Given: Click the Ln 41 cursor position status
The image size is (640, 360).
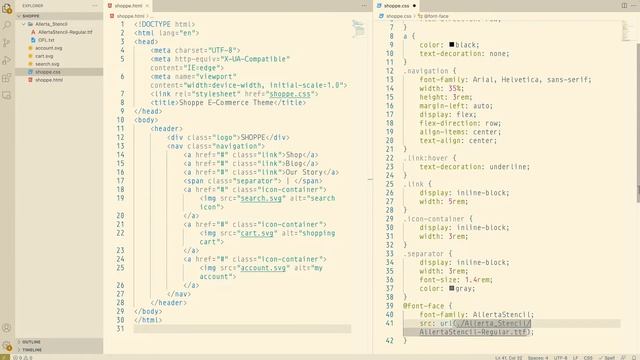Looking at the screenshot, I should point(509,358).
